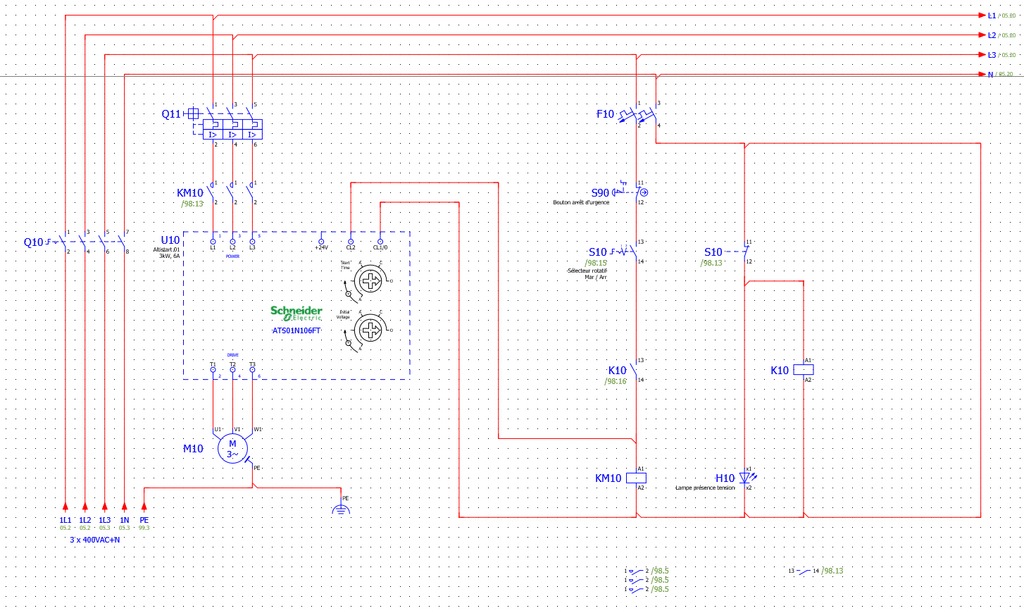
Task: Follow the /98.13 cross-reference under KM10 contacts
Action: 192,204
